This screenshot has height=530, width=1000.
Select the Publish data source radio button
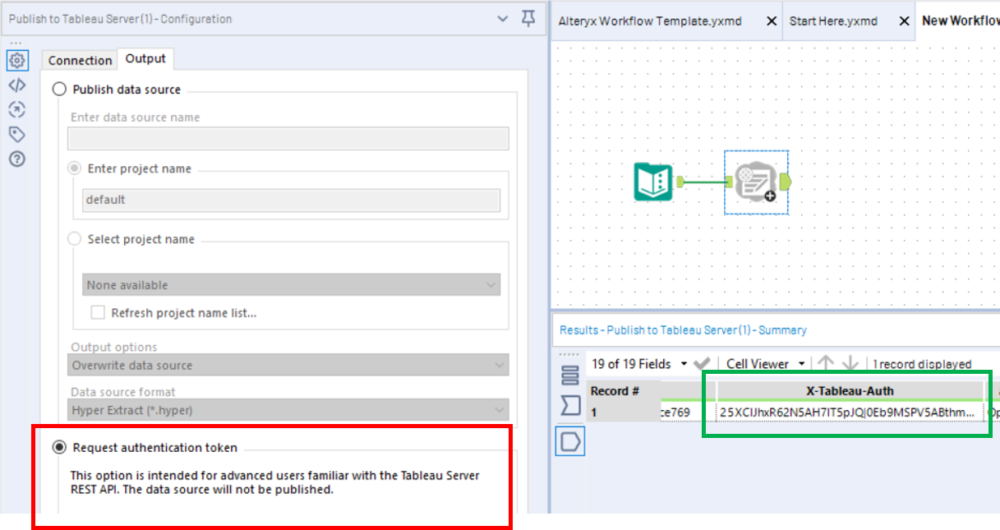coord(60,90)
